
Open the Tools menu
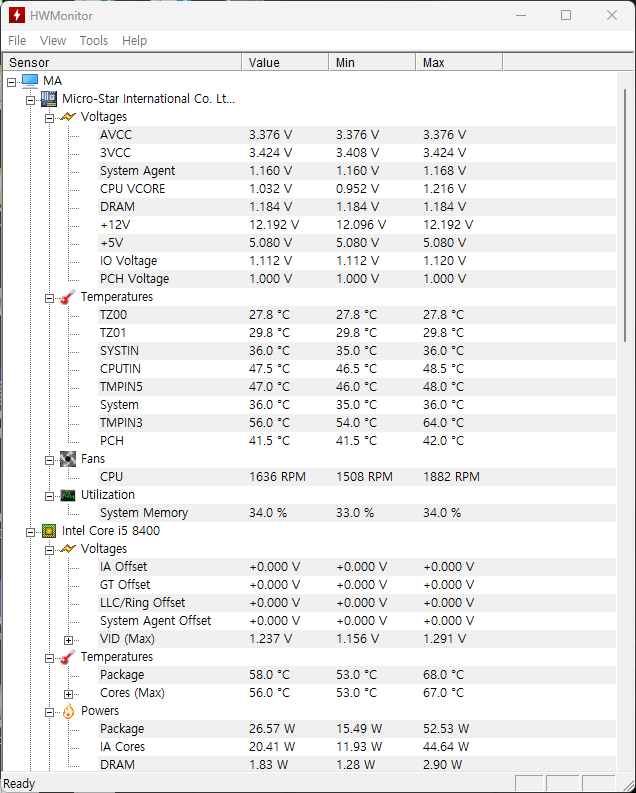click(94, 40)
